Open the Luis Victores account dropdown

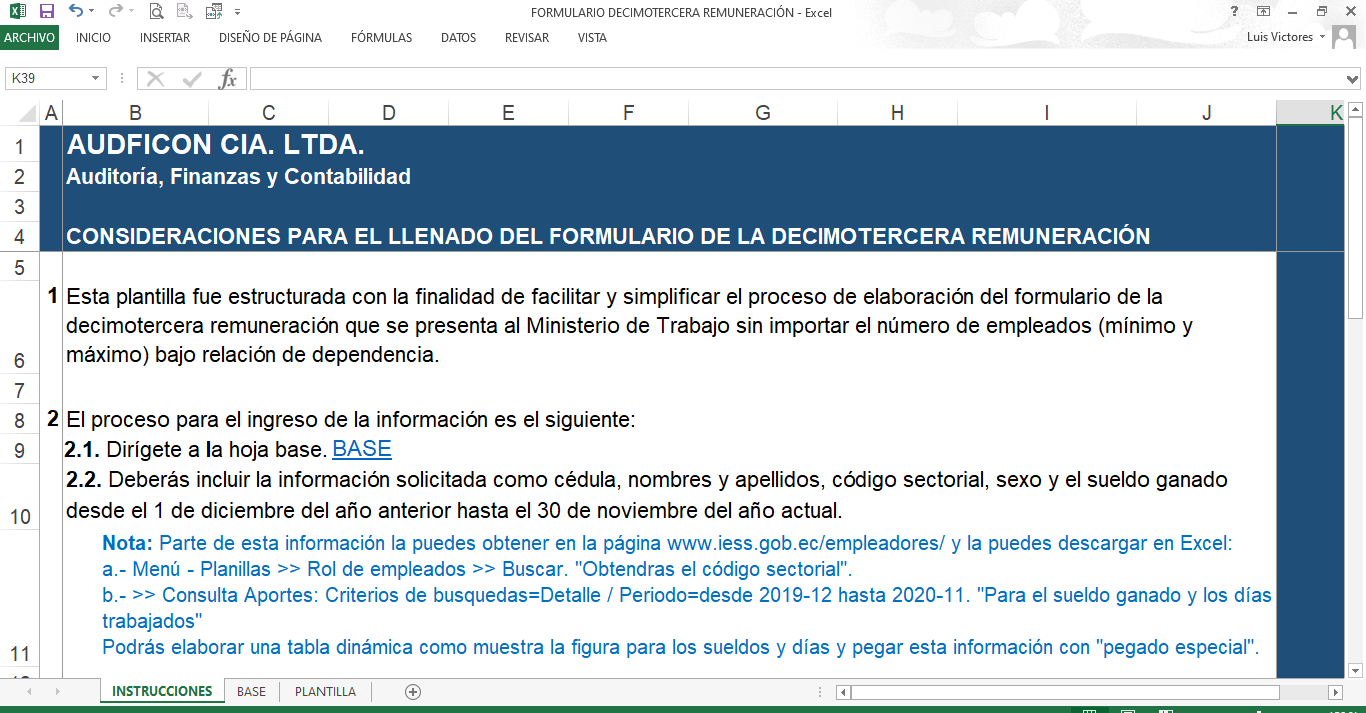1323,37
